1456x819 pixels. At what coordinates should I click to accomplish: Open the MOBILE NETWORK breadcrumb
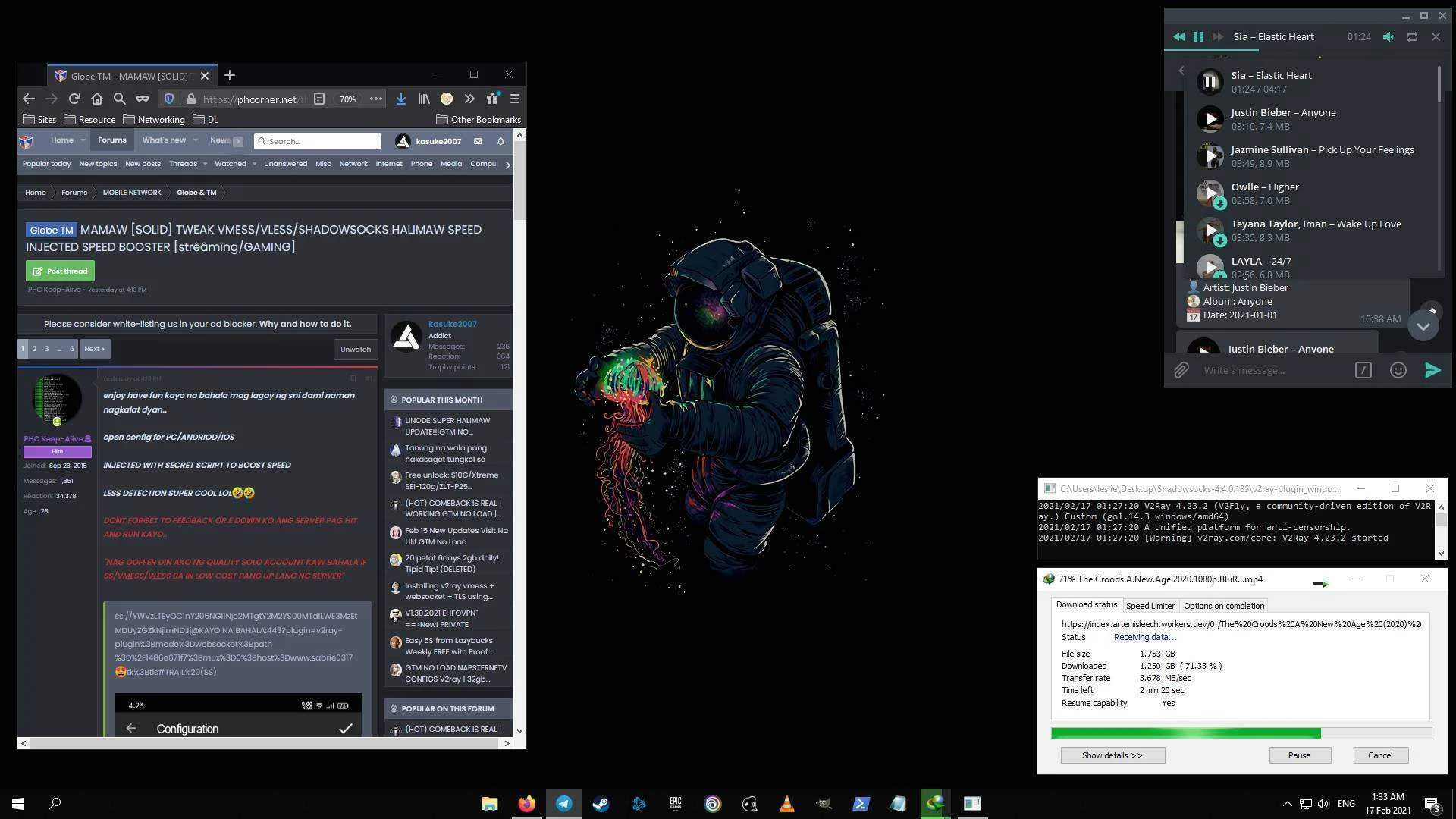pyautogui.click(x=132, y=193)
